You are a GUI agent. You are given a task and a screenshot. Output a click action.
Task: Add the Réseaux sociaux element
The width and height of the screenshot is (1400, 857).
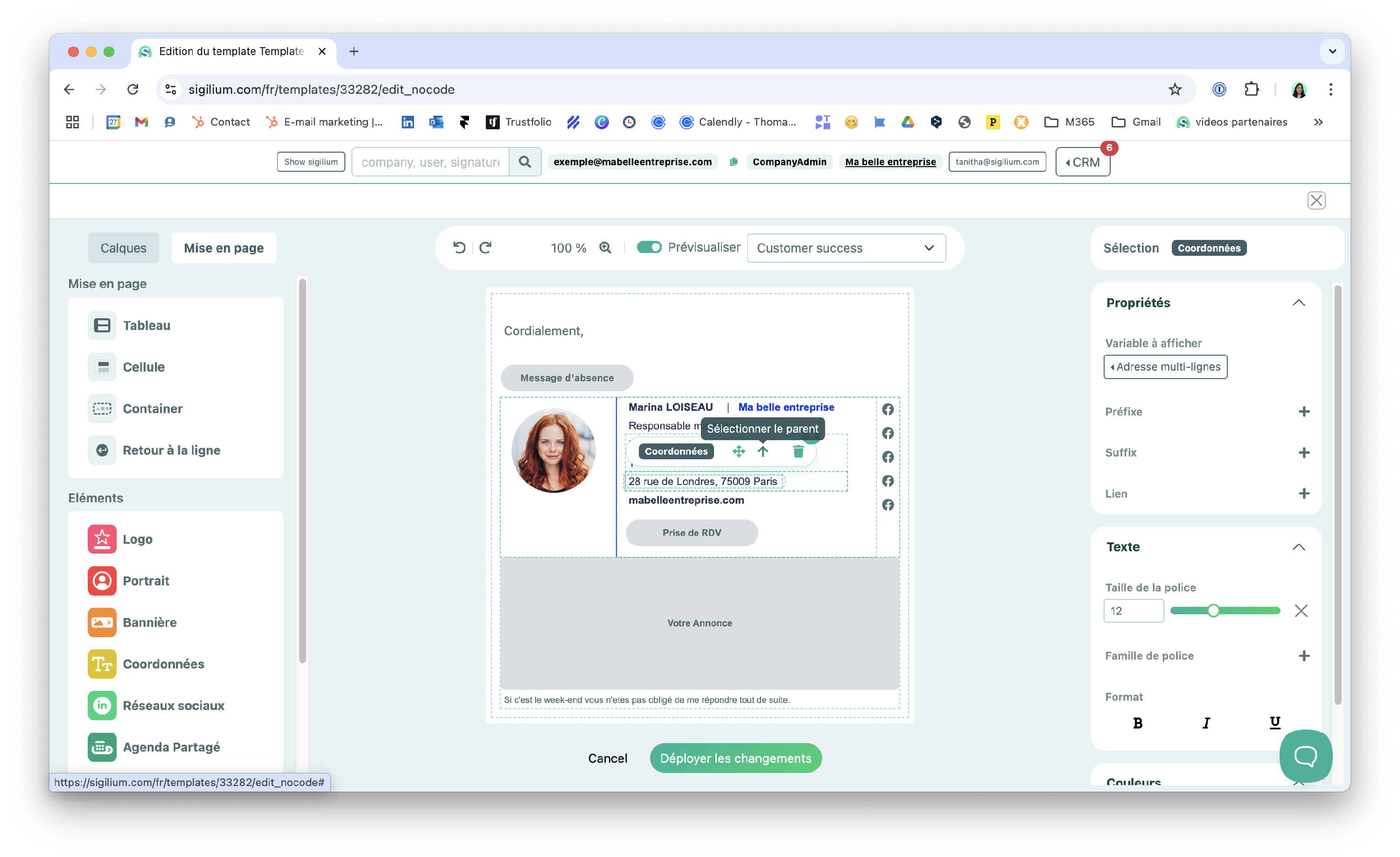[173, 705]
